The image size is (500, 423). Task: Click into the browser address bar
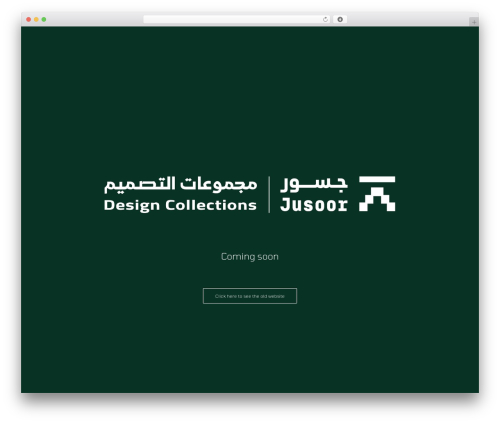[x=237, y=19]
